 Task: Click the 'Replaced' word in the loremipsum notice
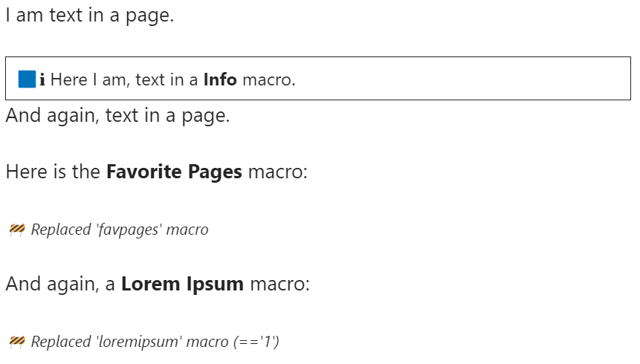coord(61,342)
